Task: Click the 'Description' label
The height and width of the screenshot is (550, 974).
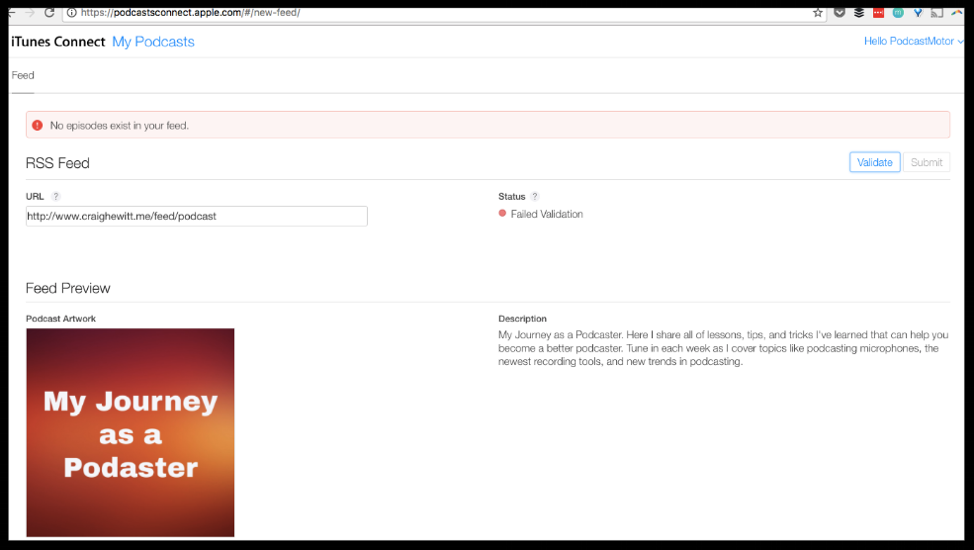Action: point(522,319)
